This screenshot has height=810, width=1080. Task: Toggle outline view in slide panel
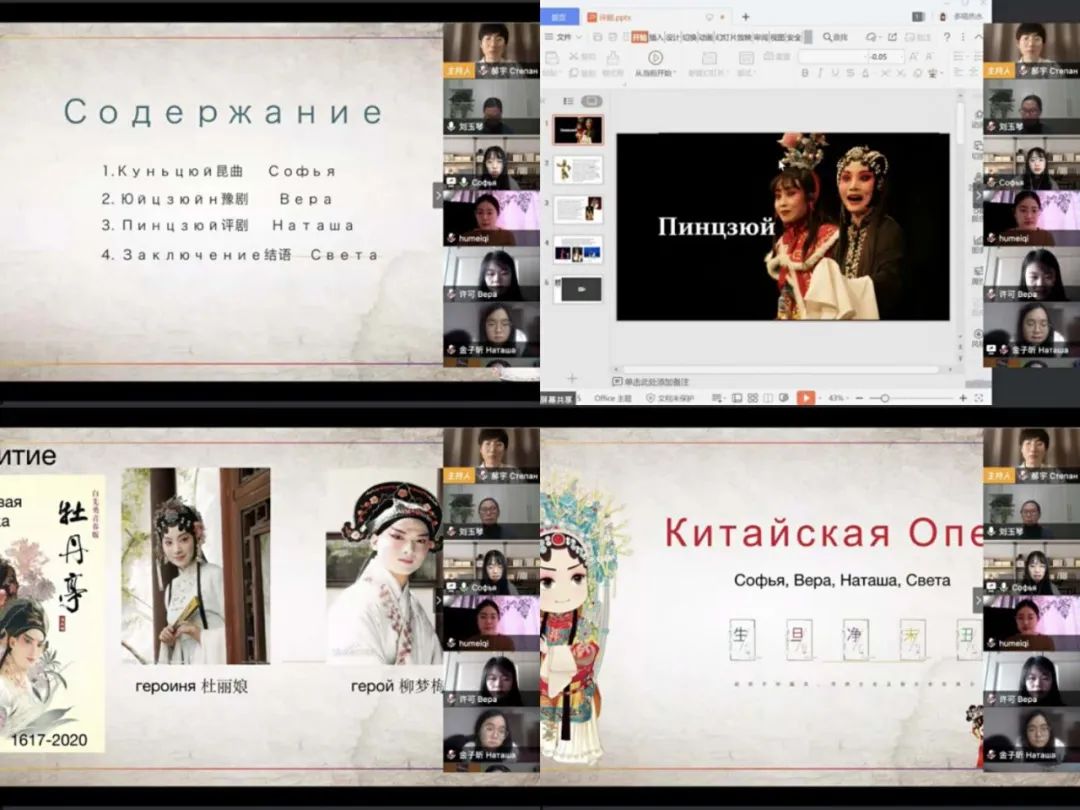568,101
